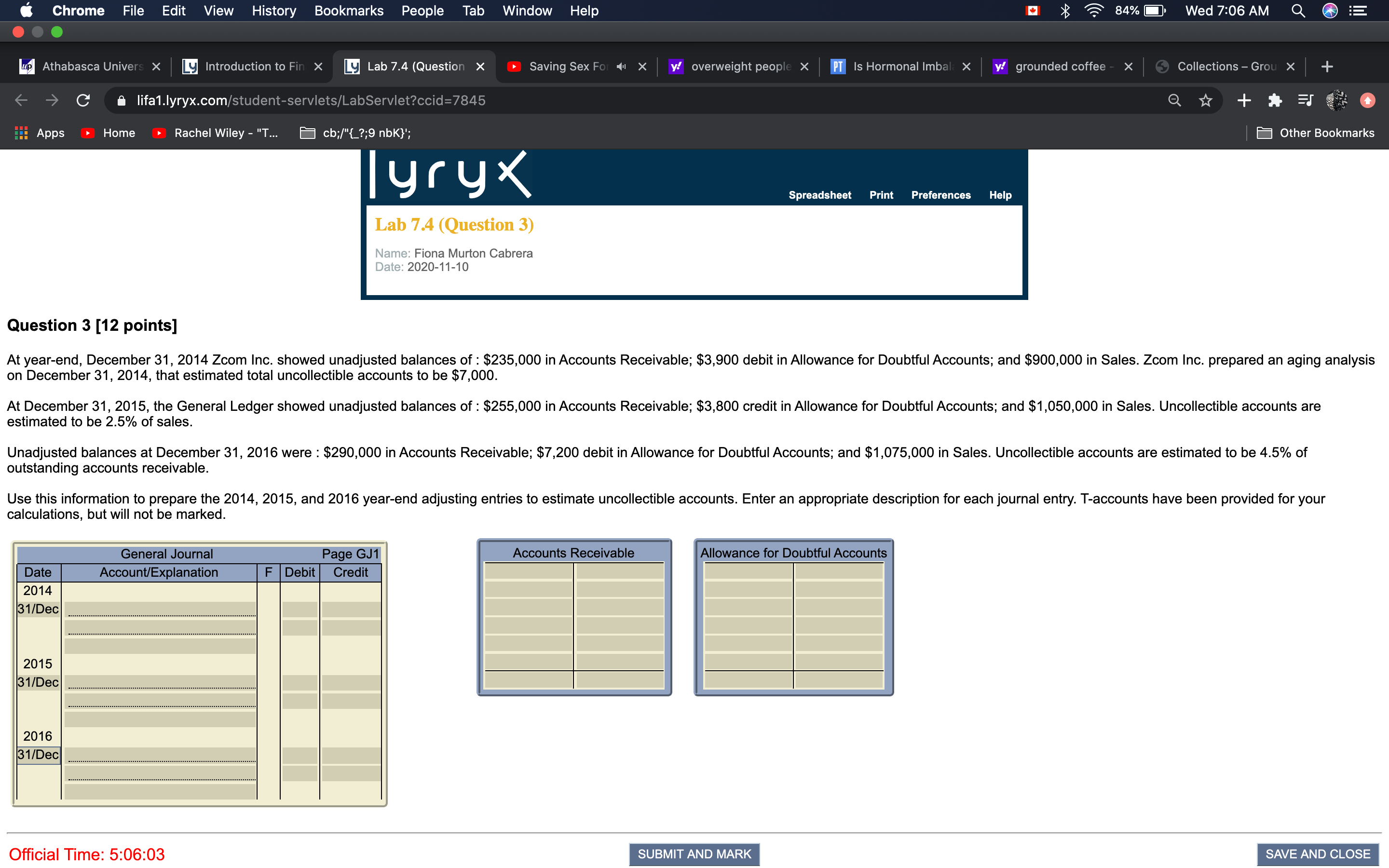The width and height of the screenshot is (1389, 868).
Task: Click the SAVE AND CLOSE button
Action: coord(1317,854)
